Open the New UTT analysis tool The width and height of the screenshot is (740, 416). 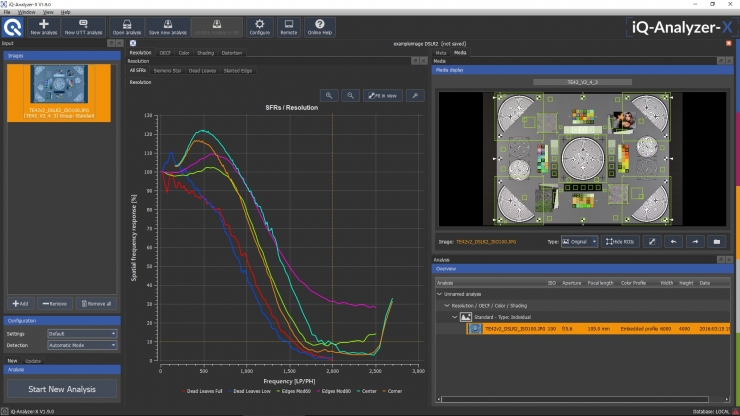83,27
